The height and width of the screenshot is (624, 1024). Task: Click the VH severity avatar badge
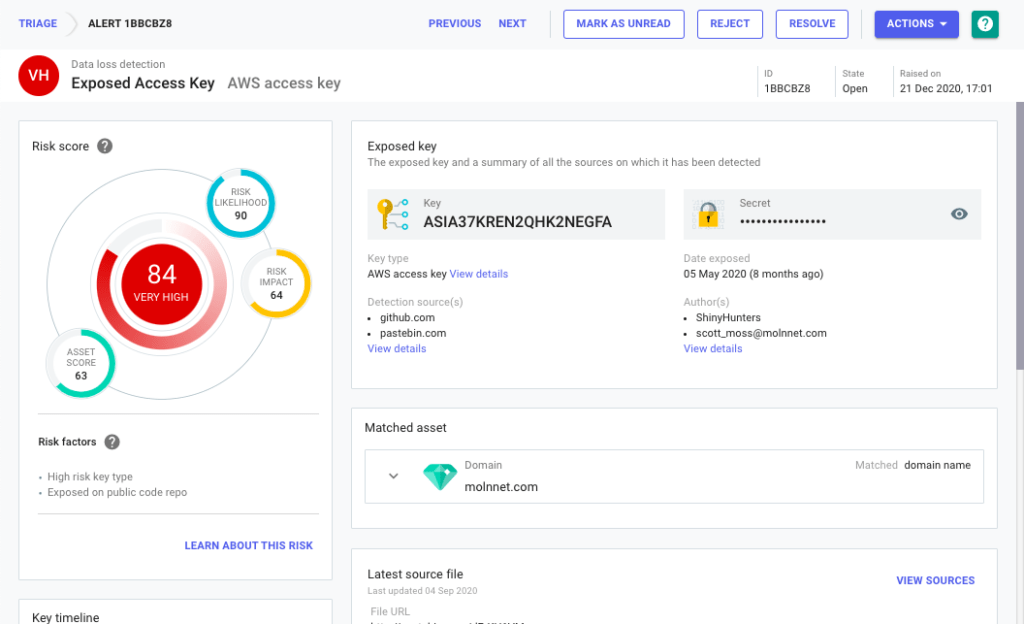(x=39, y=76)
